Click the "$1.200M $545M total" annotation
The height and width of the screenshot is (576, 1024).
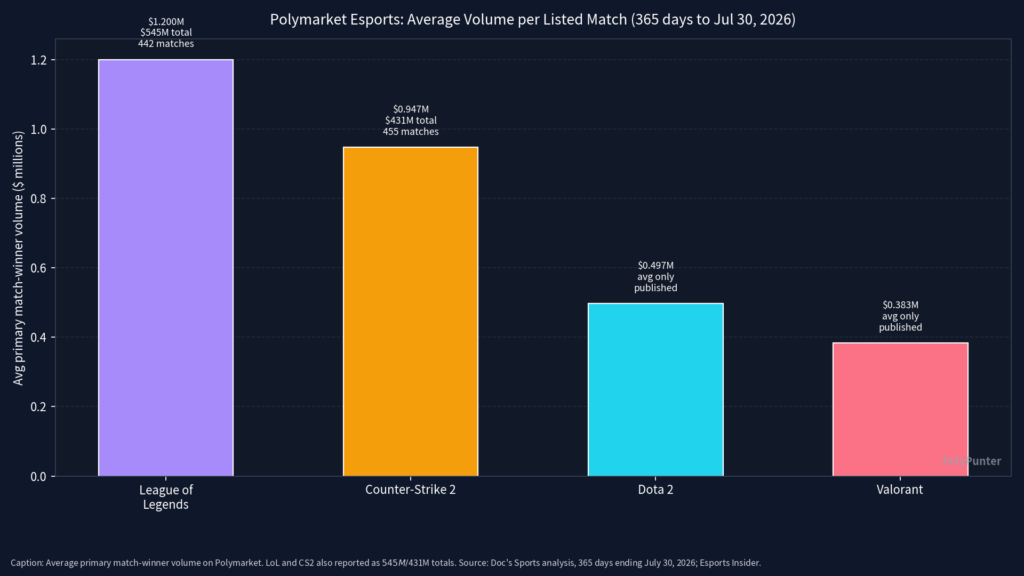click(166, 33)
